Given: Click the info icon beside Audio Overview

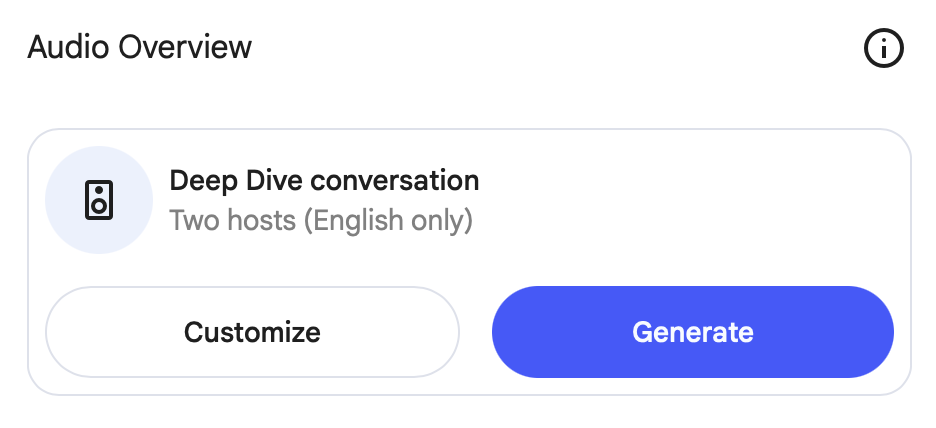Looking at the screenshot, I should coord(883,48).
